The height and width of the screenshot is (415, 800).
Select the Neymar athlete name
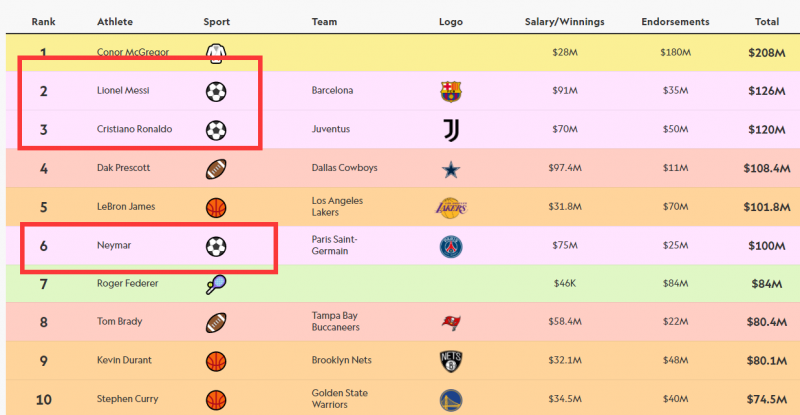click(113, 246)
